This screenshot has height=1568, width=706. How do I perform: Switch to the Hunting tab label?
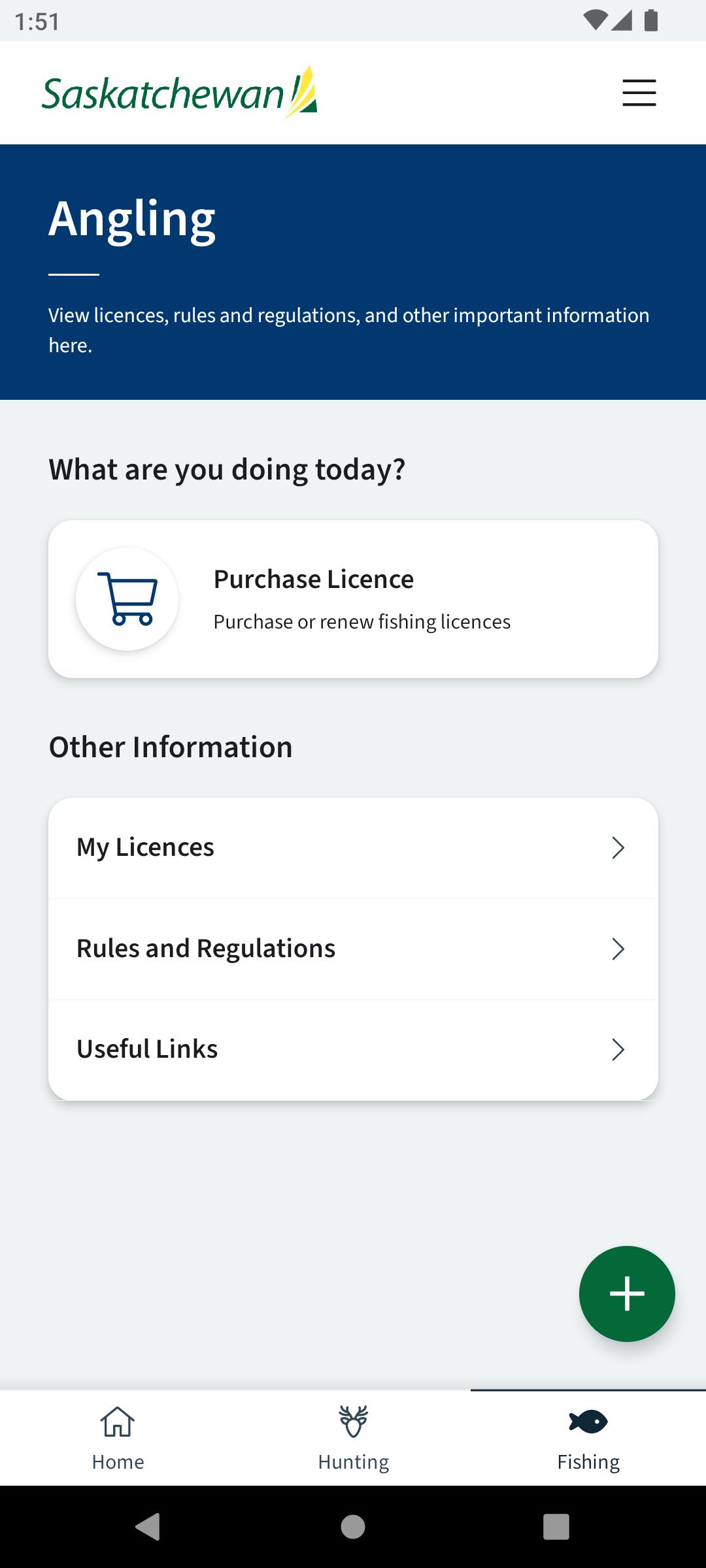(x=354, y=1462)
